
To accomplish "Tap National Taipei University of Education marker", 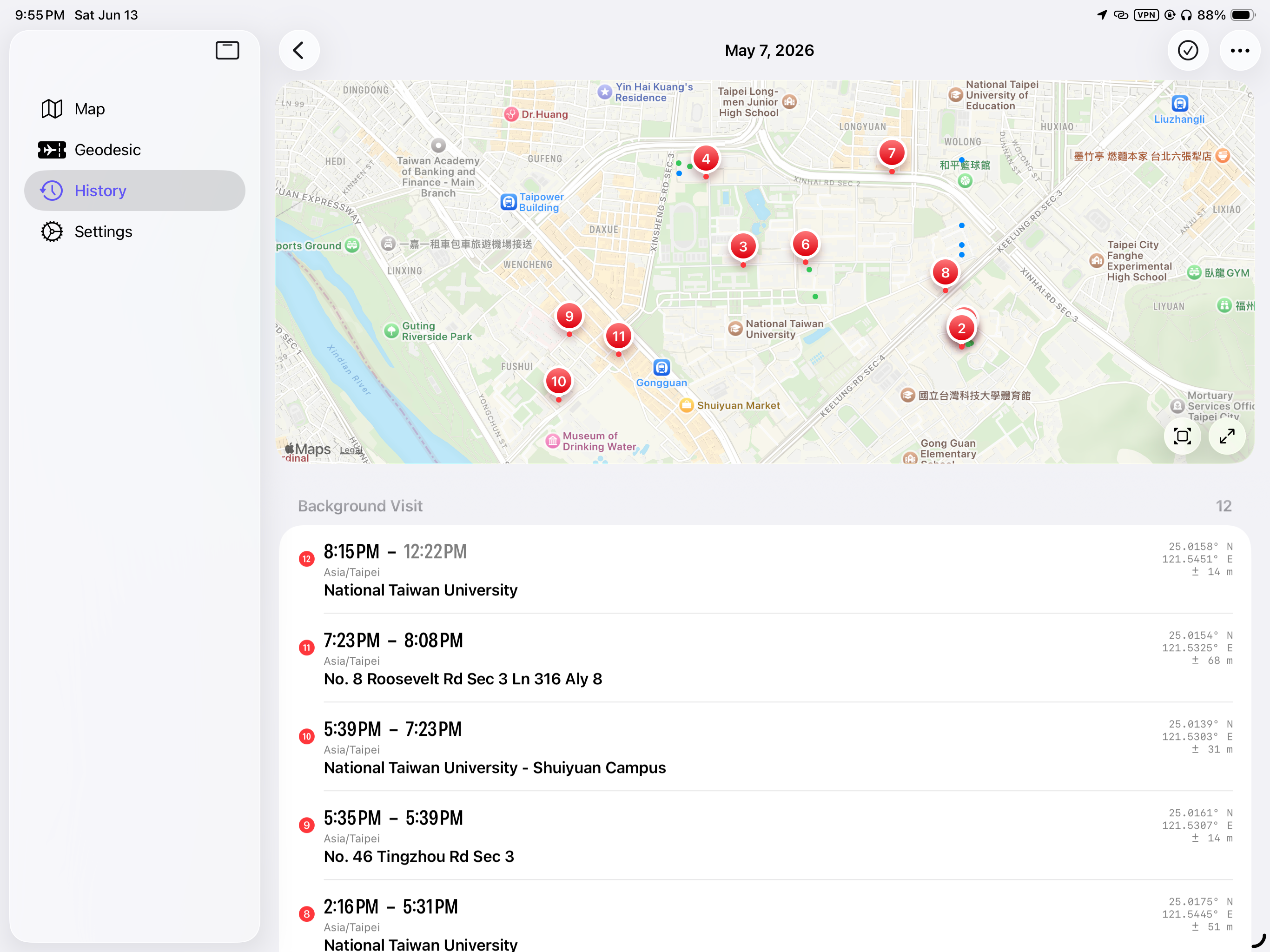I will pyautogui.click(x=955, y=95).
